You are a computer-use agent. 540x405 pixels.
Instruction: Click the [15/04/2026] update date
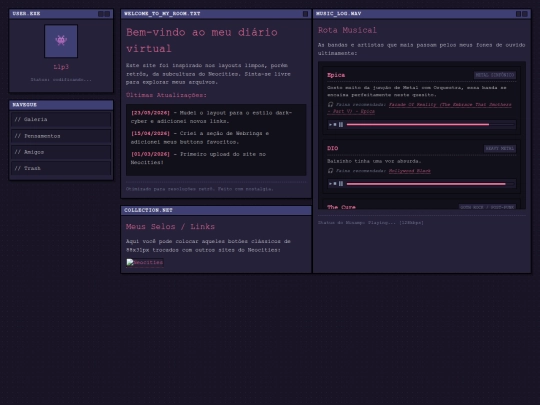150,134
